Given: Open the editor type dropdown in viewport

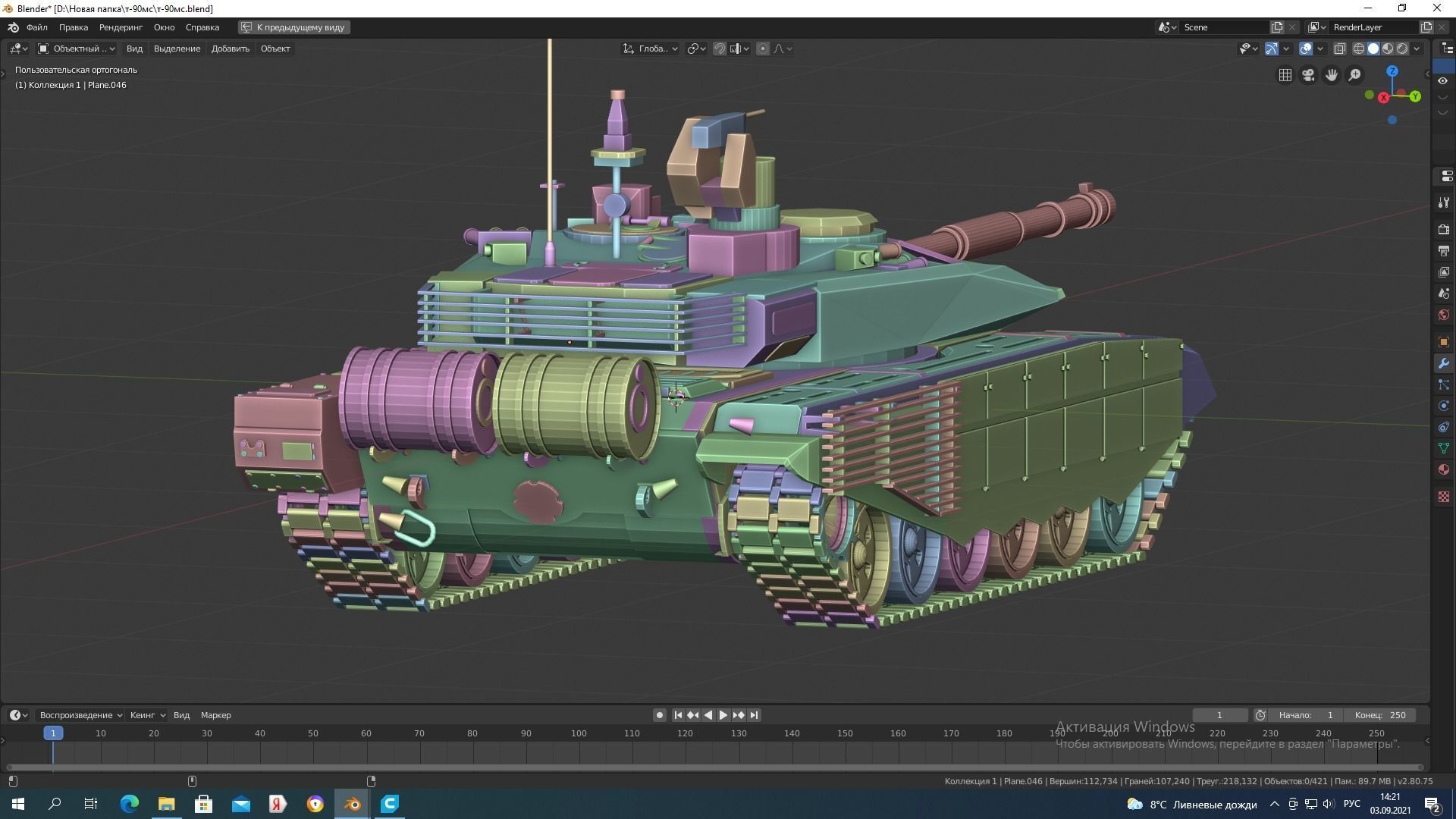Looking at the screenshot, I should 19,49.
